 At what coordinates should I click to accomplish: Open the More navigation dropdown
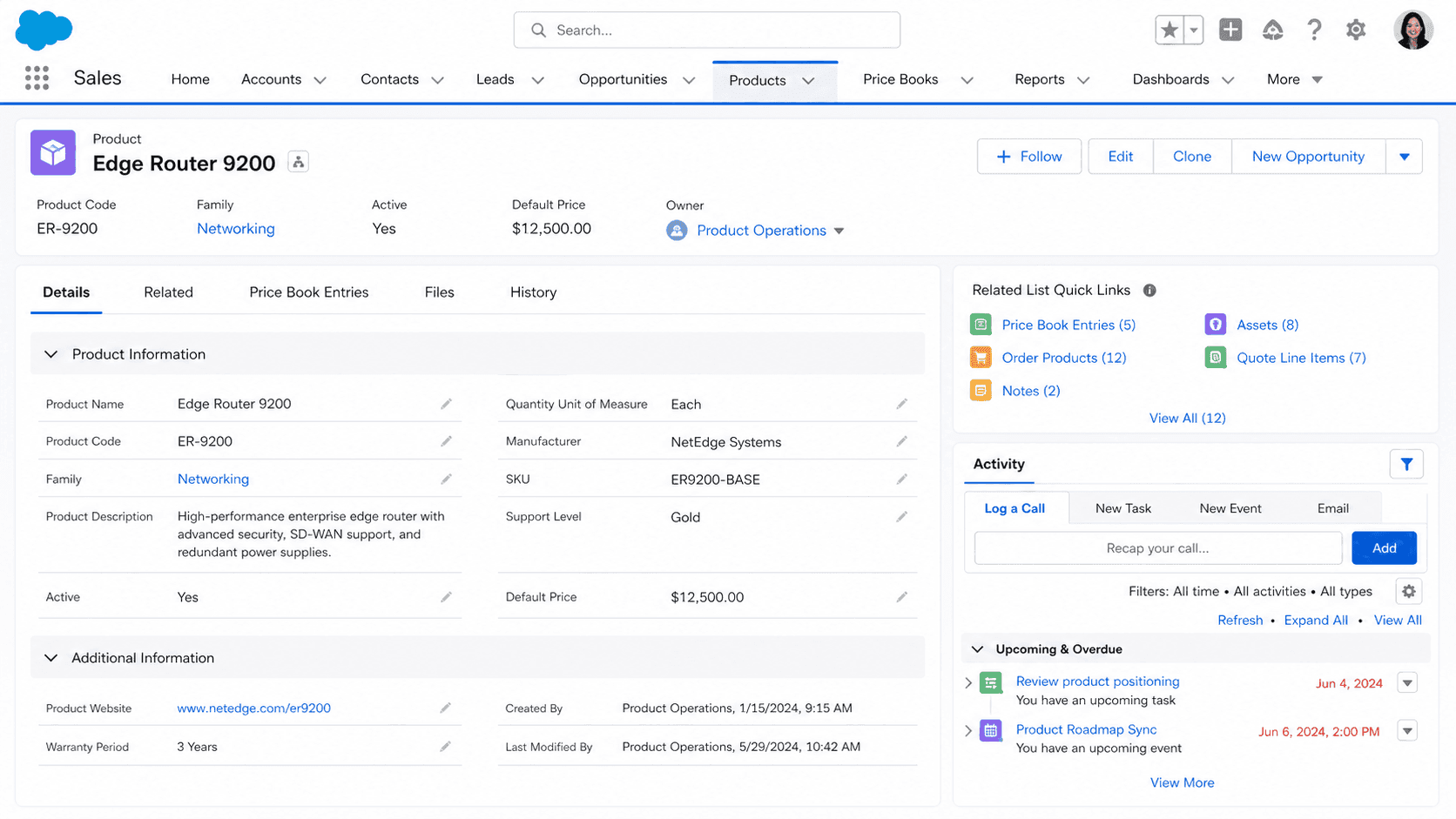pos(1295,79)
